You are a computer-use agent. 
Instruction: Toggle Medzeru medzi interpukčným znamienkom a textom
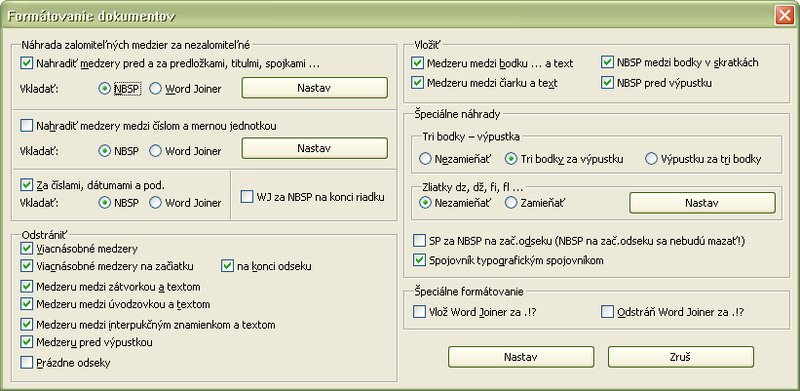[27, 324]
